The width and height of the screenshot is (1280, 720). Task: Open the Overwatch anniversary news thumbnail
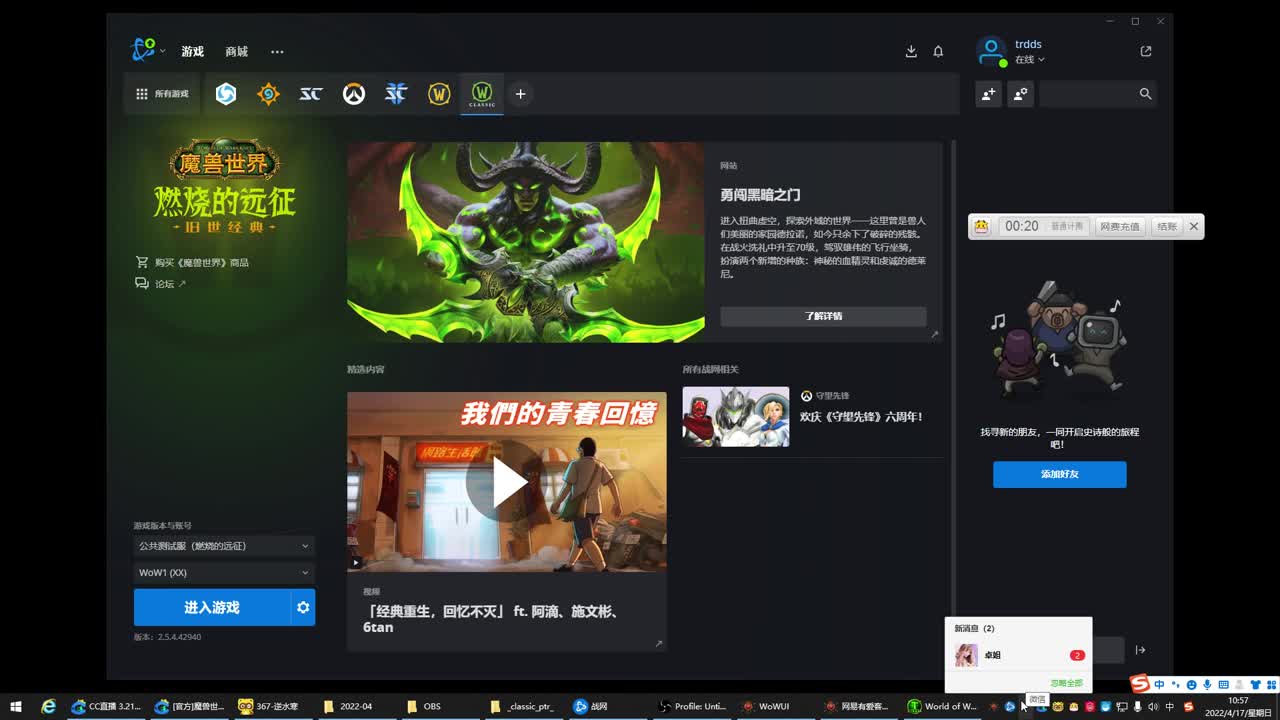736,417
